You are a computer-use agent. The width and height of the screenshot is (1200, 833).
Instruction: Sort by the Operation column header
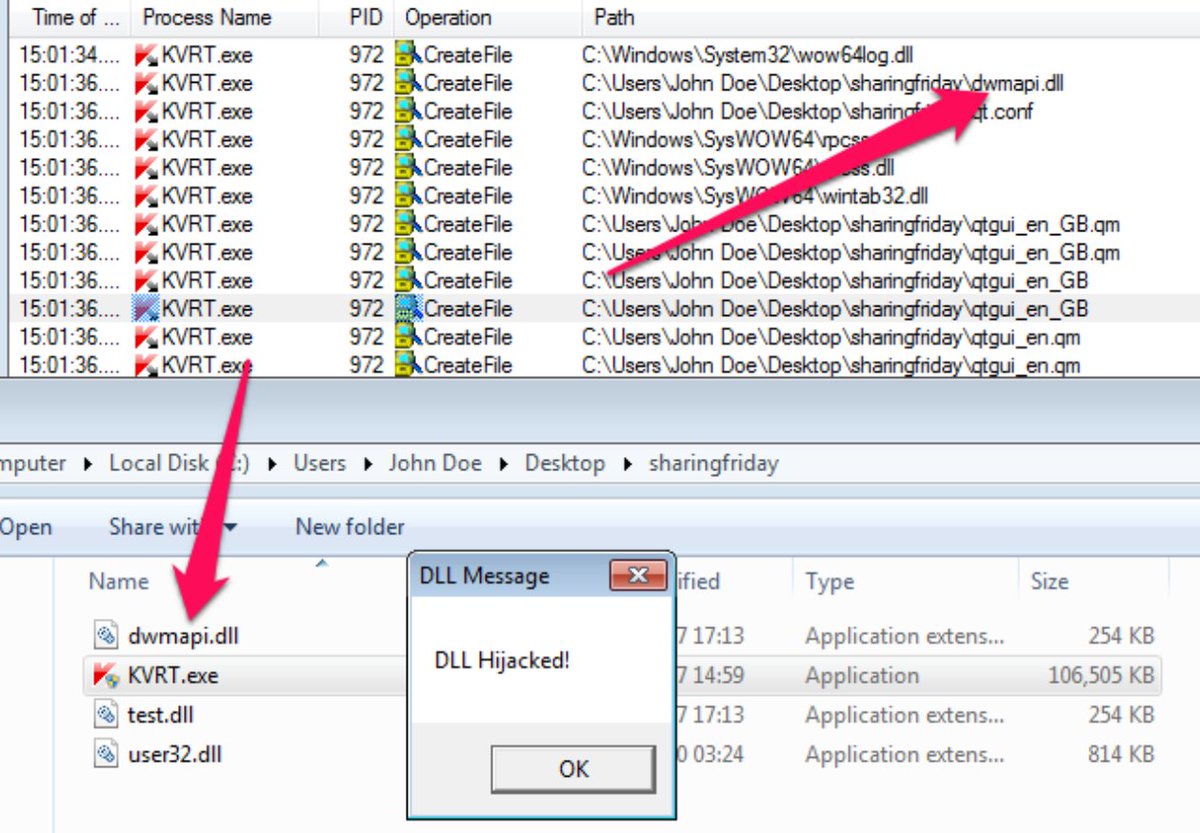pos(487,17)
